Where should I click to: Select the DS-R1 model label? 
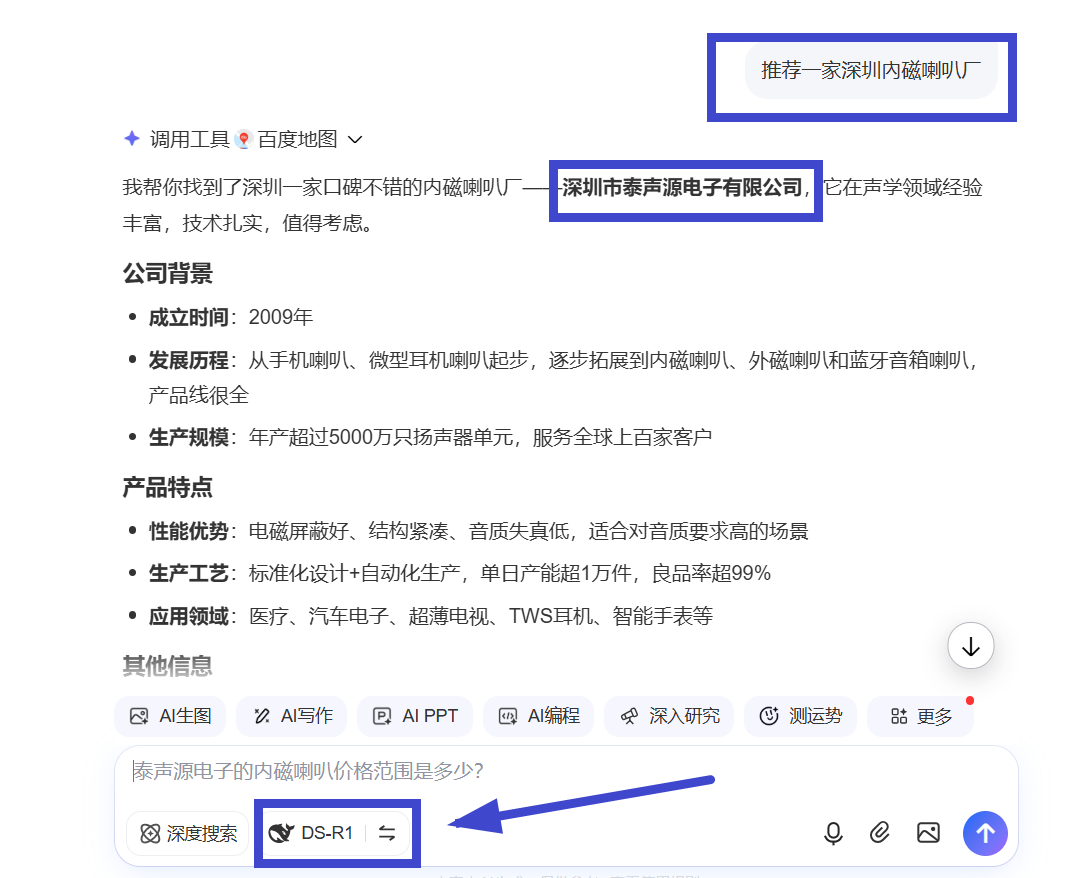coord(313,833)
